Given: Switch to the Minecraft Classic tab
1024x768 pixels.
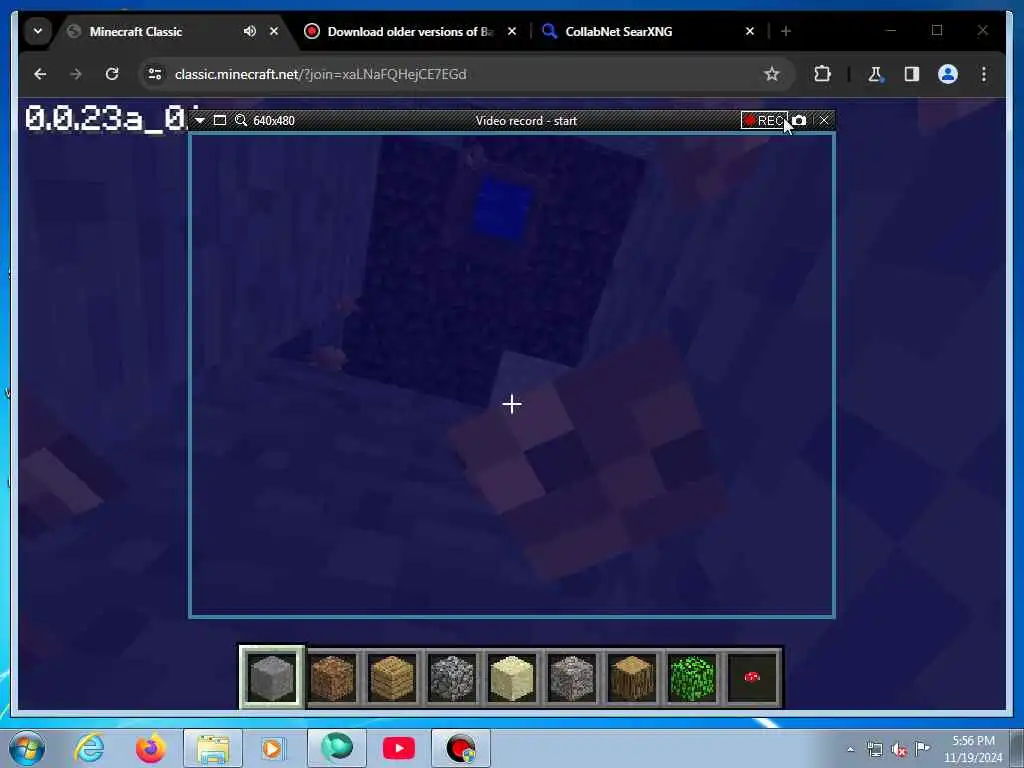Looking at the screenshot, I should [136, 31].
